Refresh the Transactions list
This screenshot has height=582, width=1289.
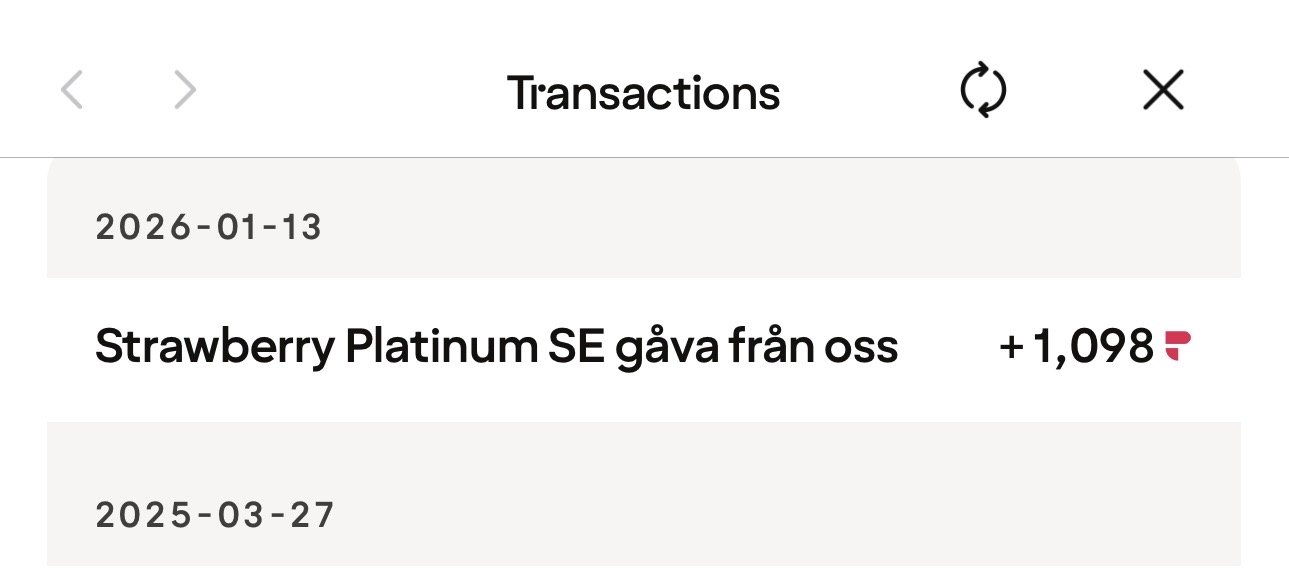(x=983, y=92)
